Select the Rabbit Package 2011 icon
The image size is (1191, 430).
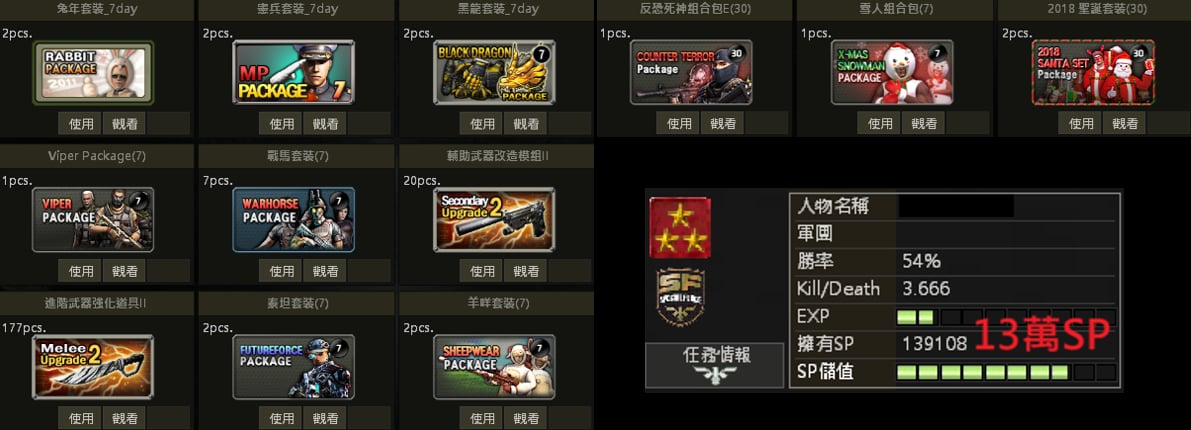[93, 73]
